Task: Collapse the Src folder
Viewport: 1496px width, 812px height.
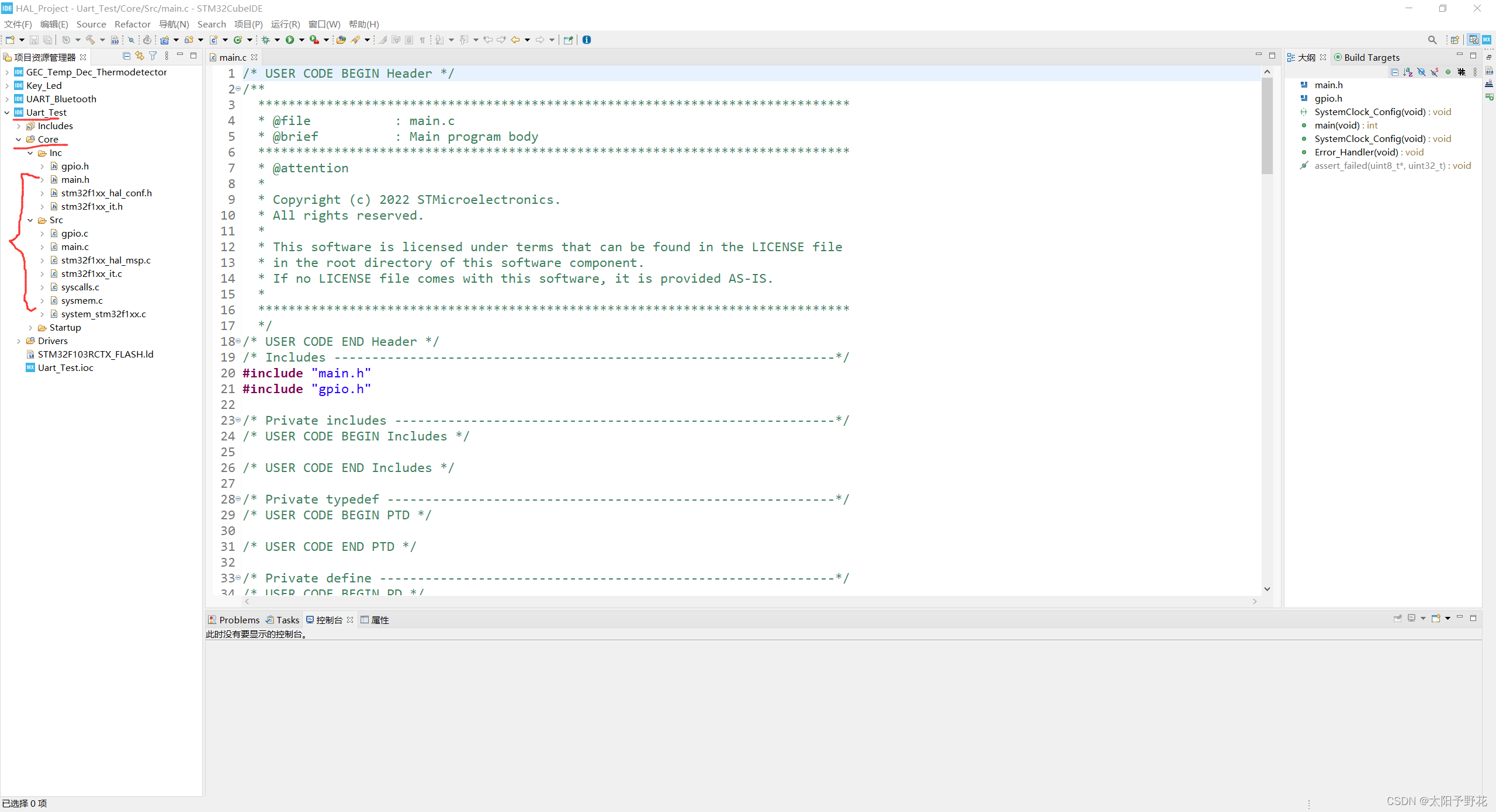Action: tap(30, 220)
